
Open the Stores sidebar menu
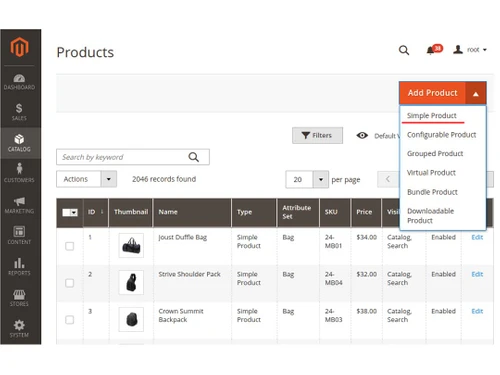pos(19,298)
